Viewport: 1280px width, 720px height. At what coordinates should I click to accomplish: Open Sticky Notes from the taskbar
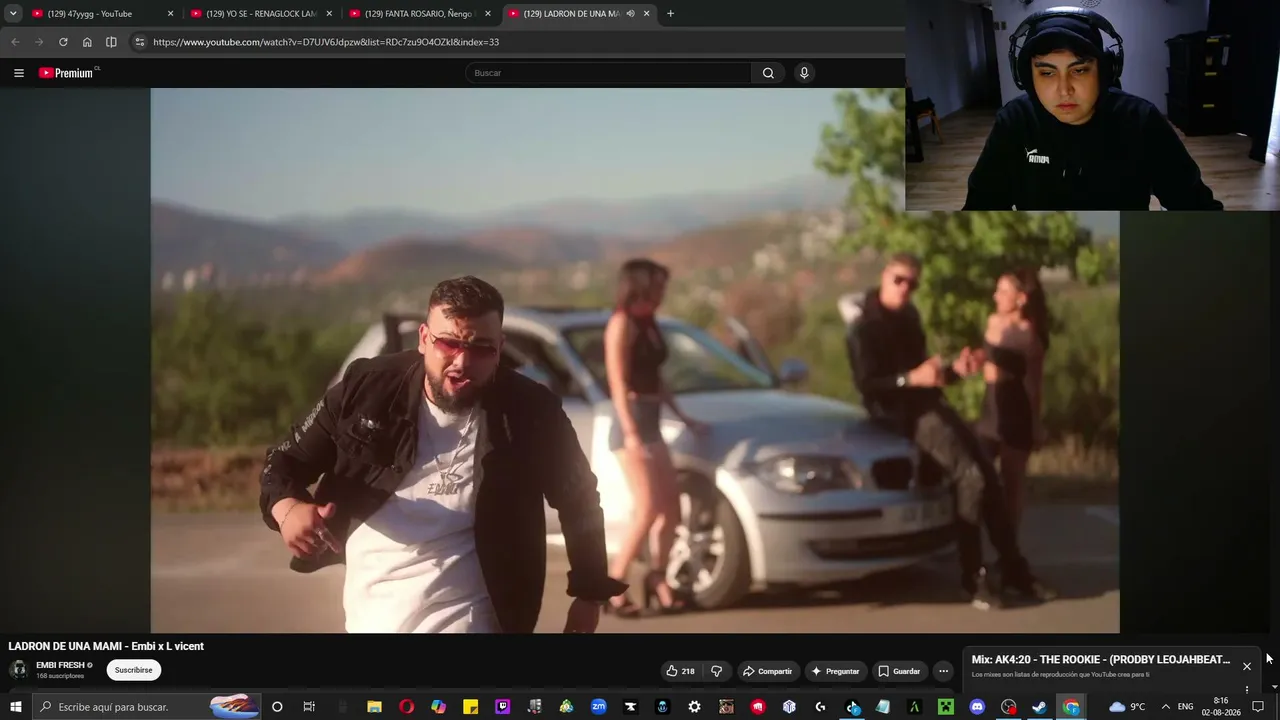[470, 707]
